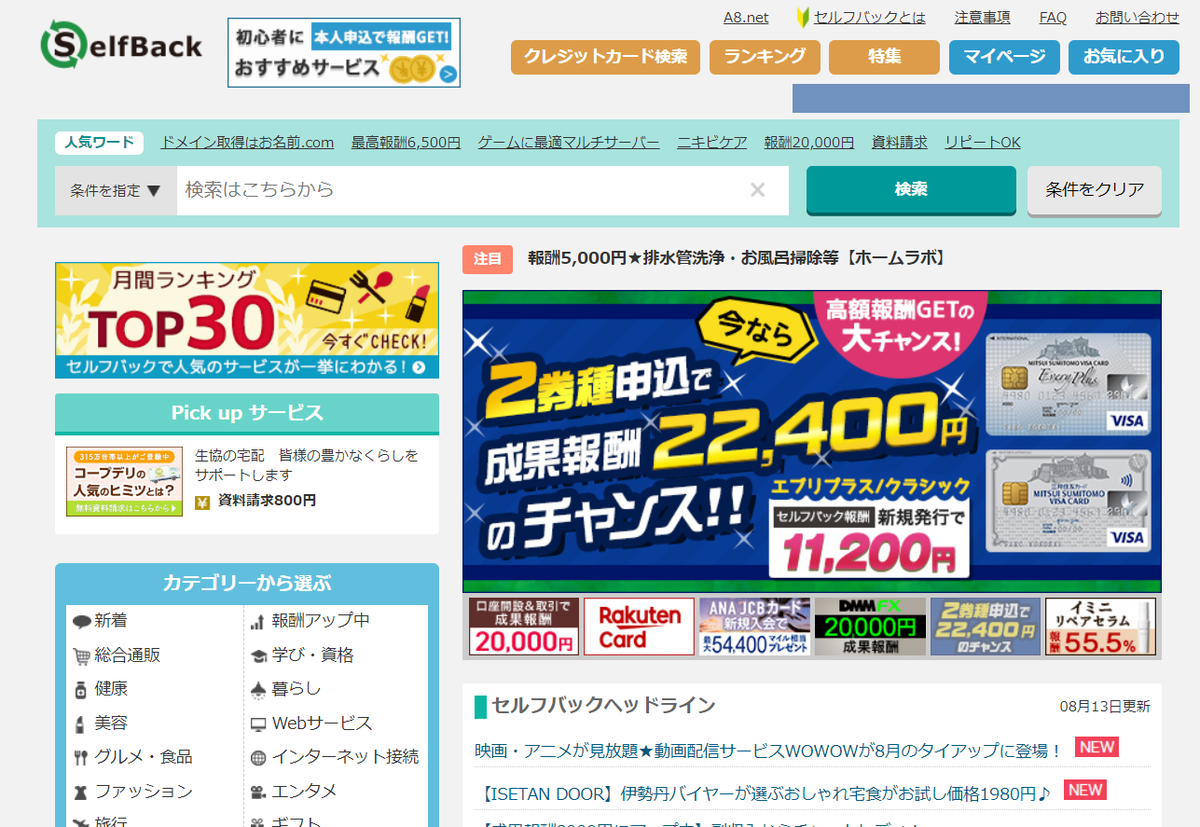Viewport: 1200px width, 827px height.
Task: Click the 人気ワード label
Action: click(x=99, y=143)
